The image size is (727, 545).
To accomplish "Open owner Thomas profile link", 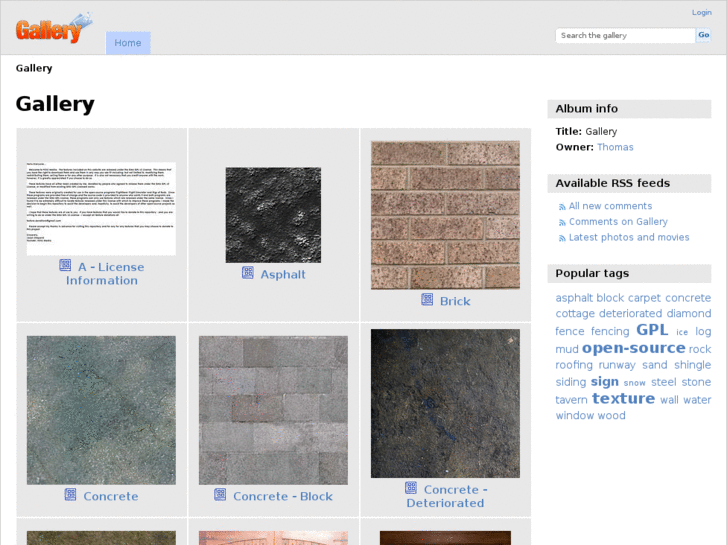I will click(615, 147).
